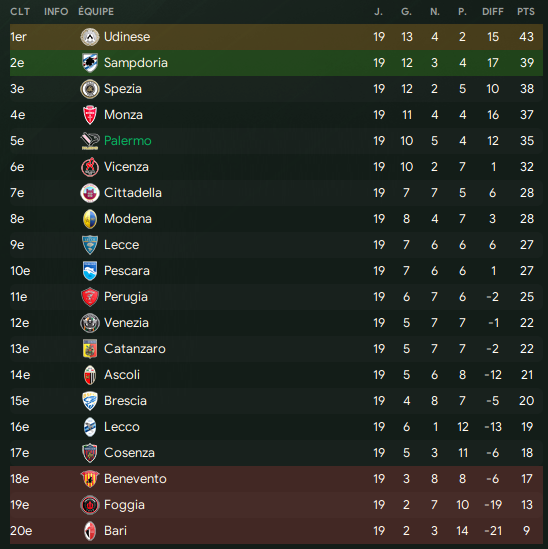Open the Foggia team page
The height and width of the screenshot is (549, 548).
pos(124,505)
